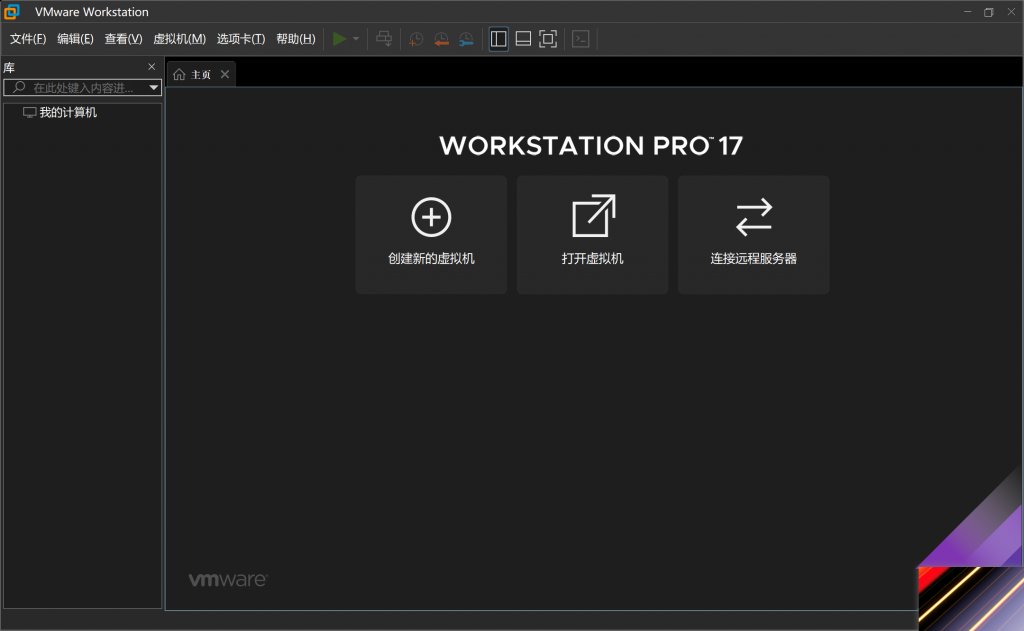Click the green power on play icon
Viewport: 1024px width, 631px height.
[339, 39]
